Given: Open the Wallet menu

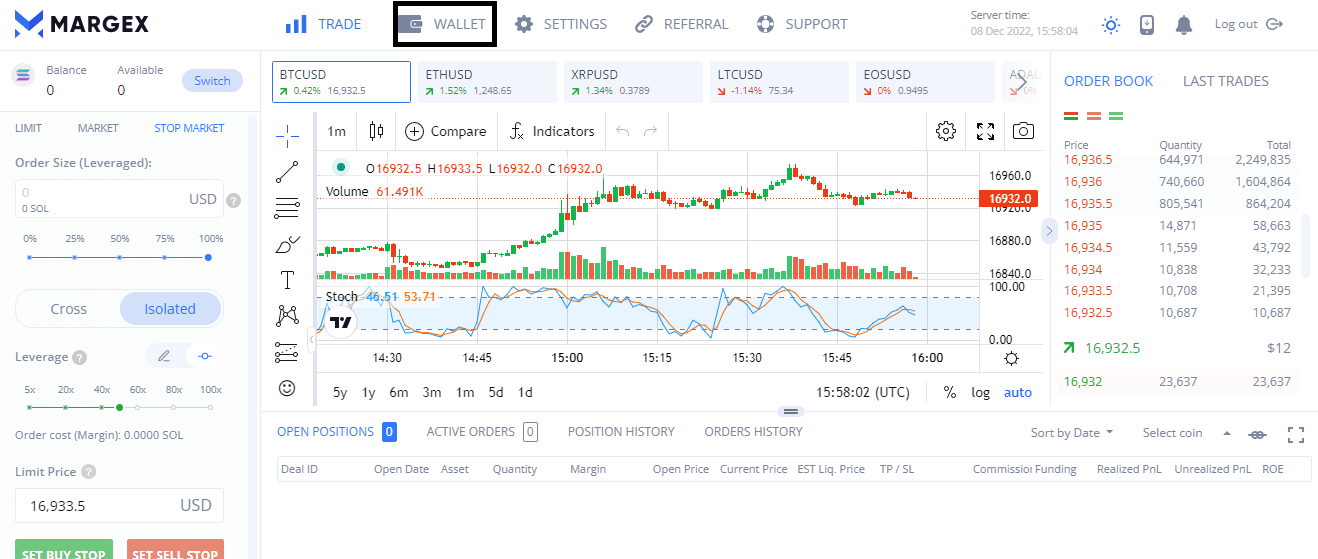Looking at the screenshot, I should pos(445,24).
